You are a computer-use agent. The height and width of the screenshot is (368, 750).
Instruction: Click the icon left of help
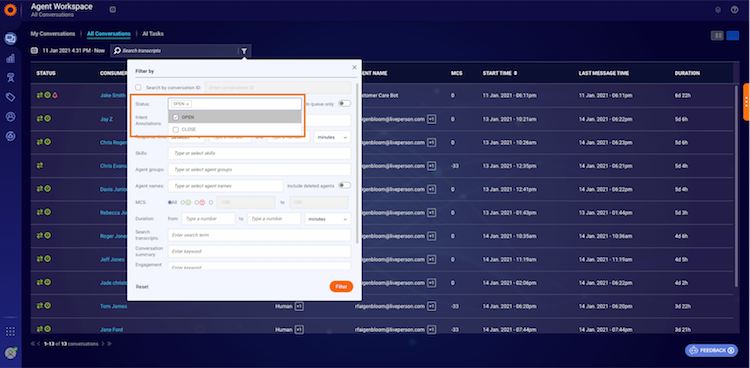pyautogui.click(x=718, y=10)
